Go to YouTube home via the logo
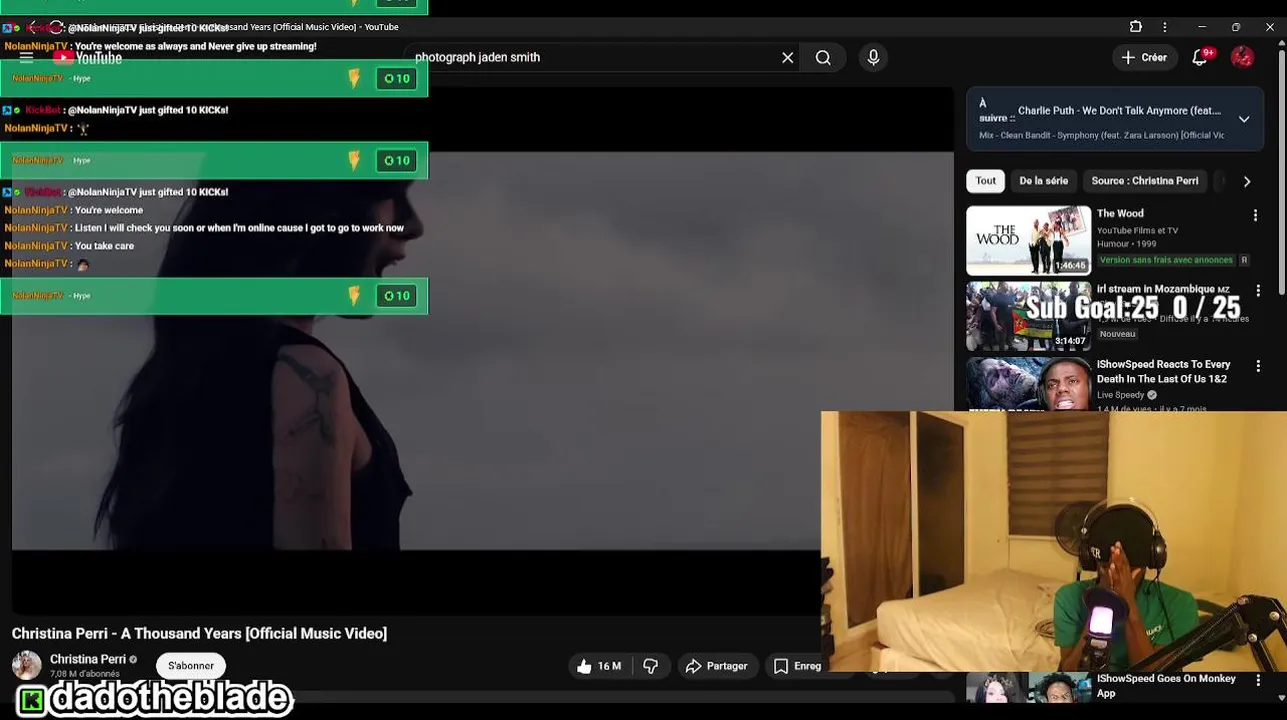Viewport: 1287px width, 720px height. coord(88,58)
